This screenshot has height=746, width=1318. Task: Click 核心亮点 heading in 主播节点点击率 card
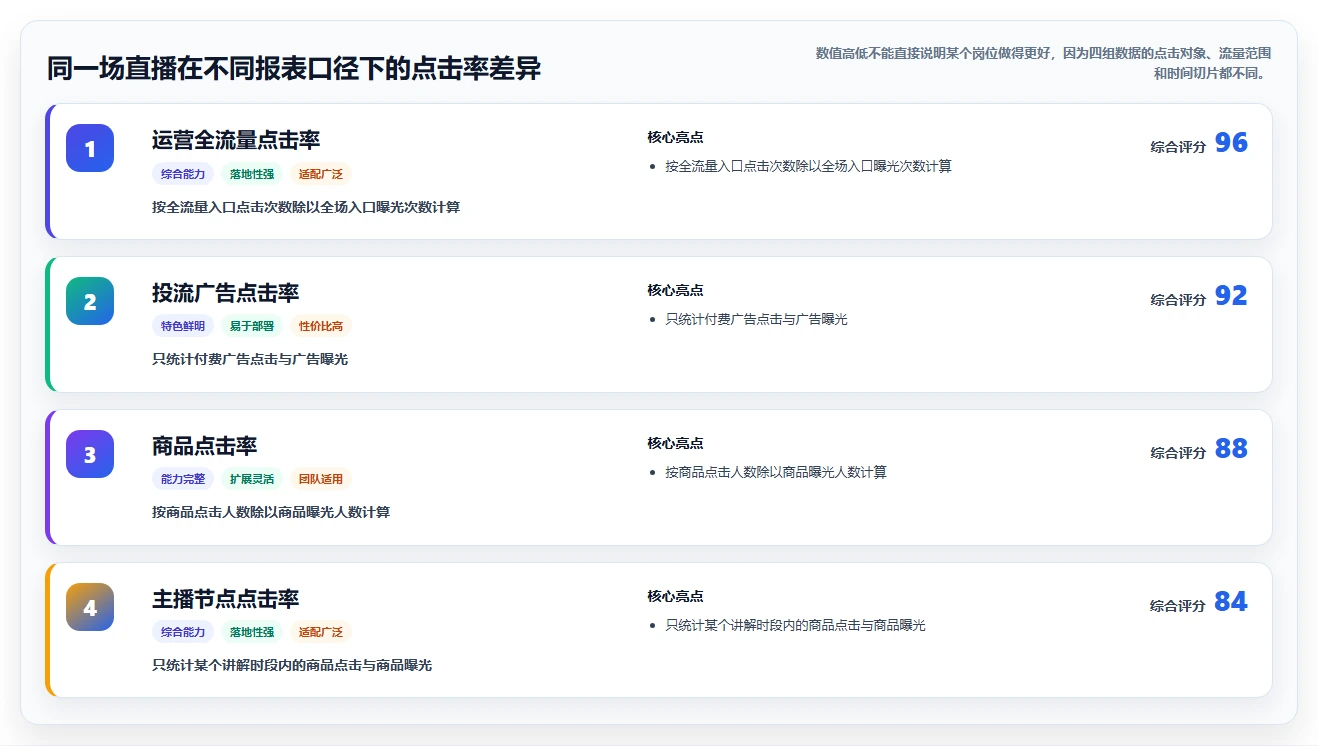click(675, 596)
